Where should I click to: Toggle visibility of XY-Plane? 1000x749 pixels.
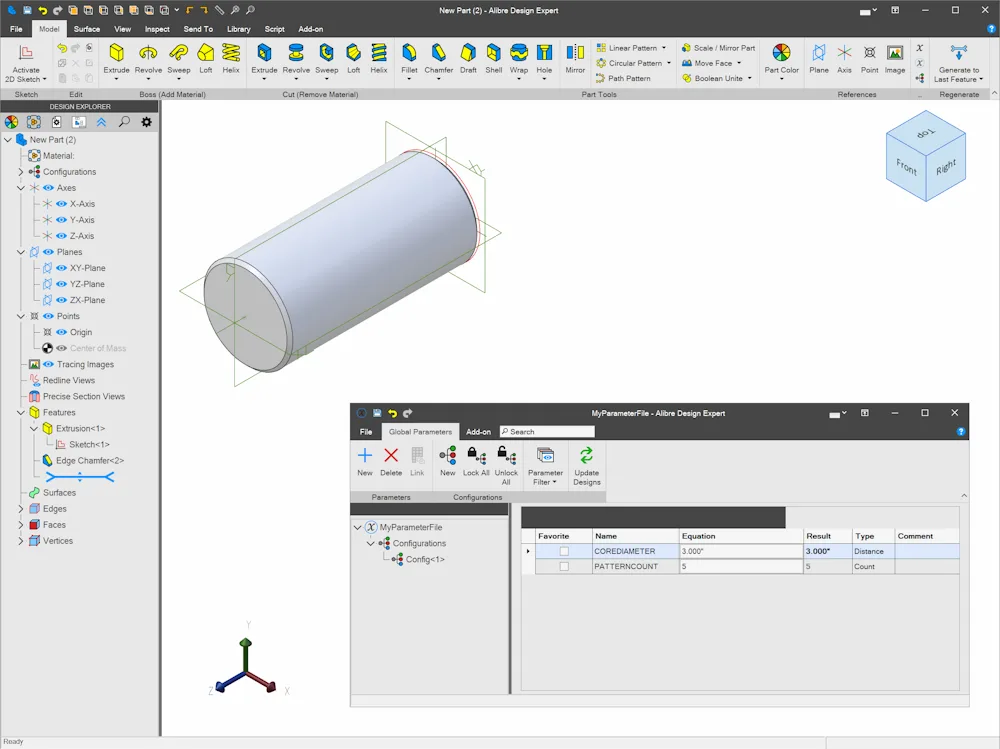61,268
